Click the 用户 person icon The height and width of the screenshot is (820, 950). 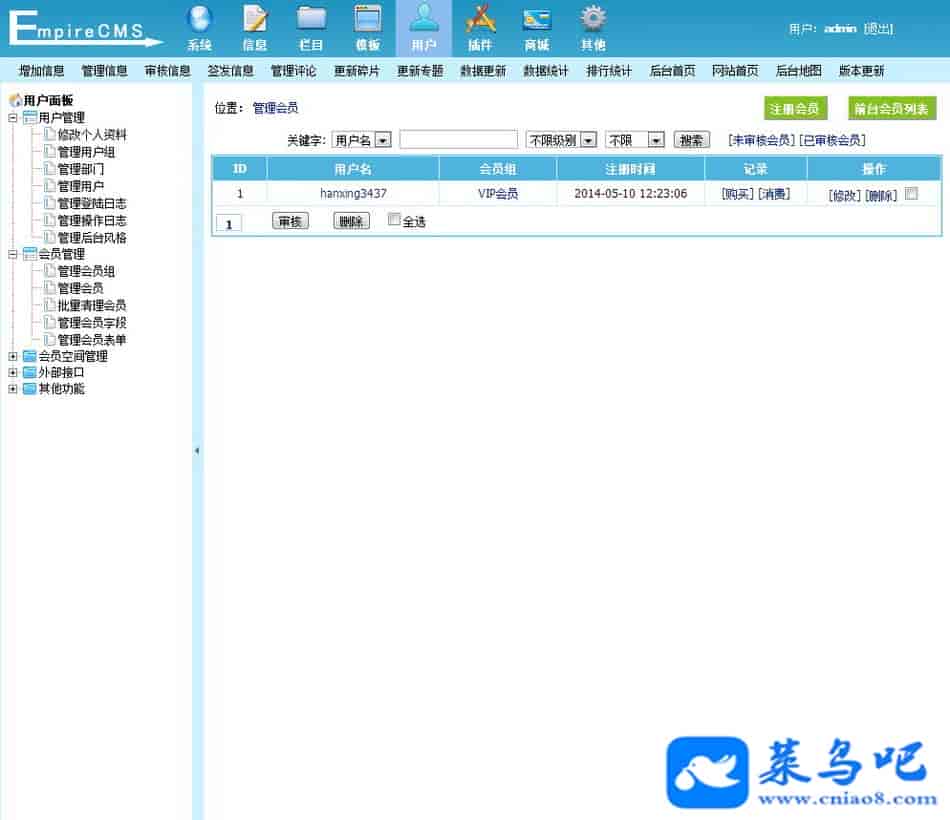click(x=424, y=20)
